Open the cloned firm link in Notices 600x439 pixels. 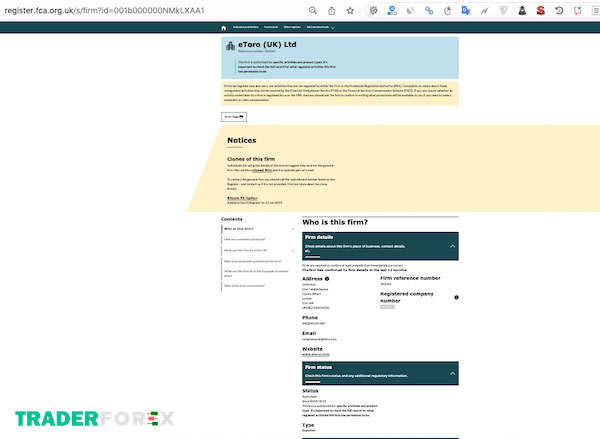click(x=262, y=170)
